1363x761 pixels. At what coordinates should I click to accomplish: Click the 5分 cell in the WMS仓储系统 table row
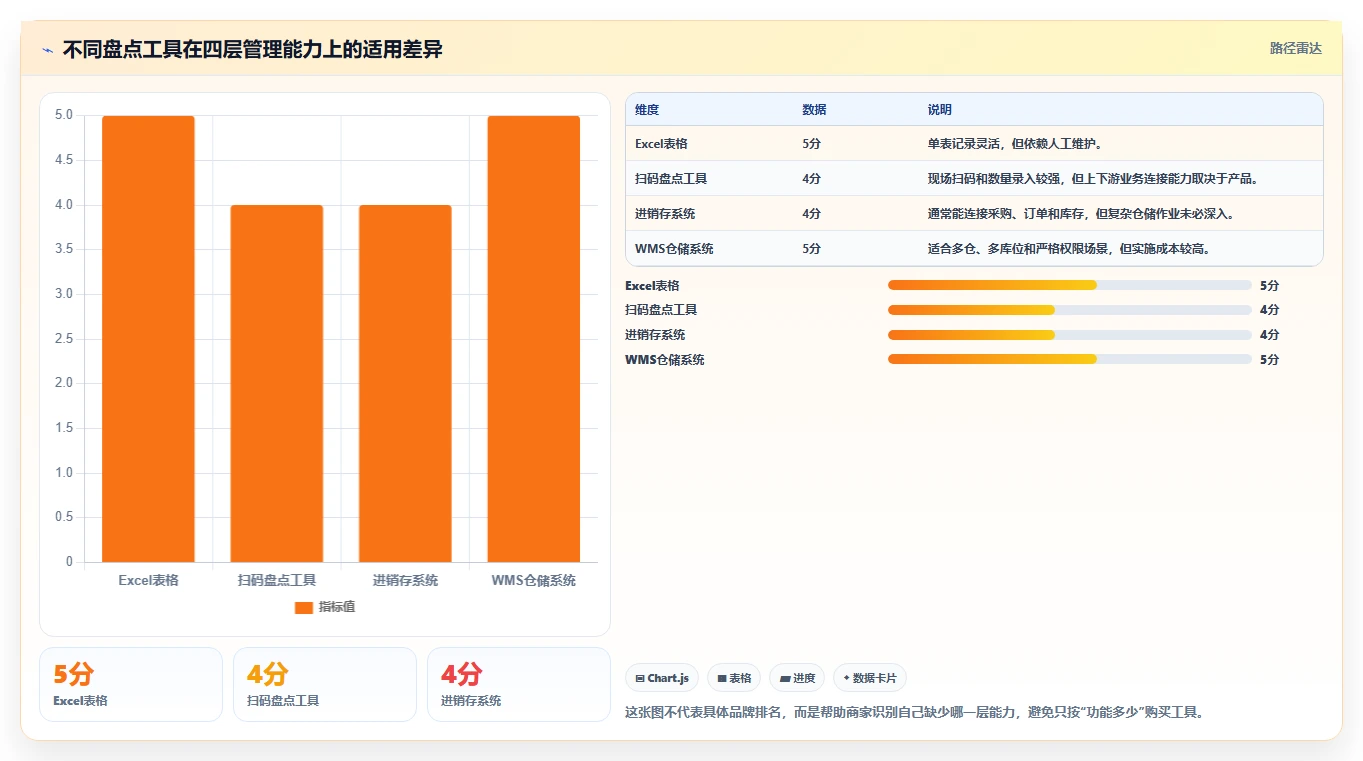[x=811, y=249]
